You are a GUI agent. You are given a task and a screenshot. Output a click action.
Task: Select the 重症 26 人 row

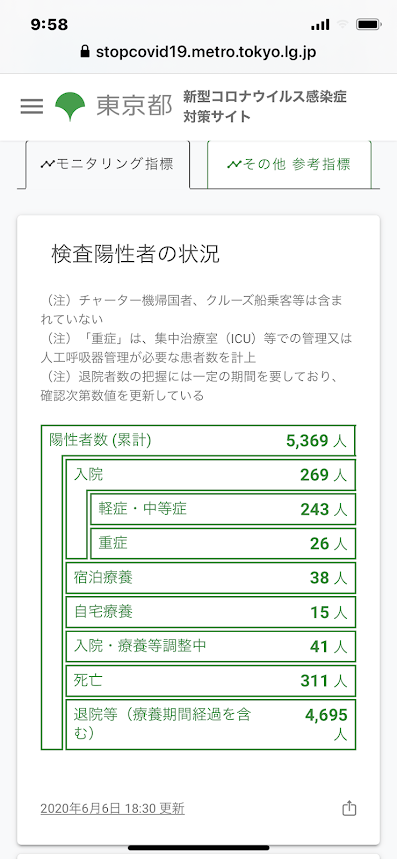click(223, 543)
